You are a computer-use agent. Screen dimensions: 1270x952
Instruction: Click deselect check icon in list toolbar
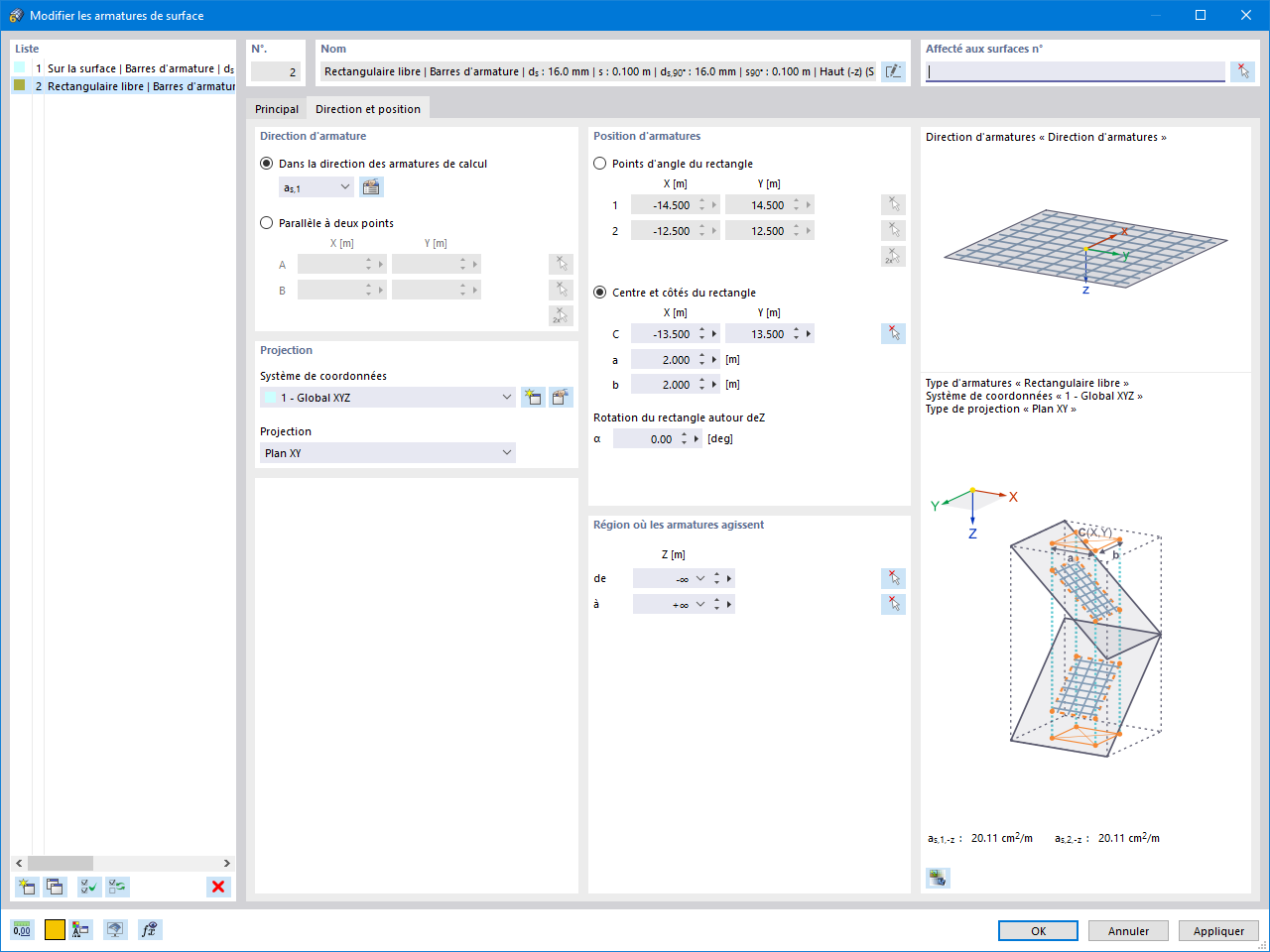coord(118,887)
